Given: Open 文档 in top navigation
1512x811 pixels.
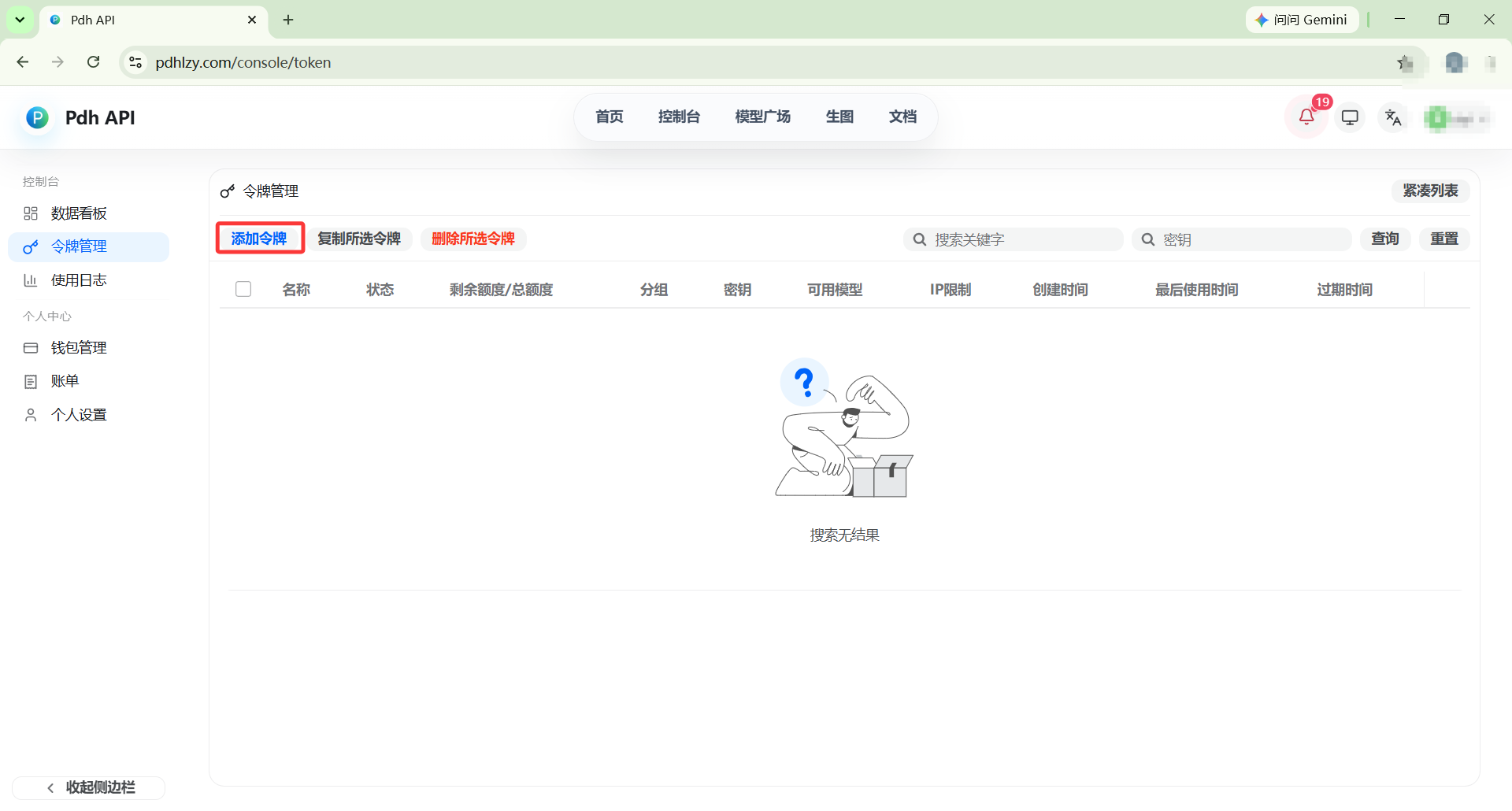Looking at the screenshot, I should click(902, 117).
